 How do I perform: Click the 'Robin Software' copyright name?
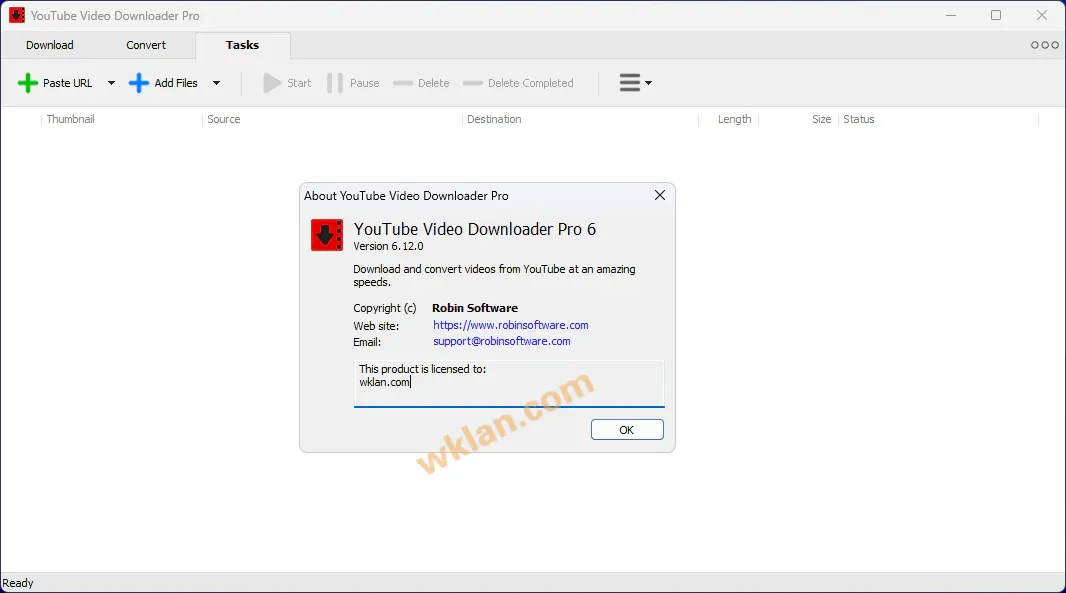(475, 308)
